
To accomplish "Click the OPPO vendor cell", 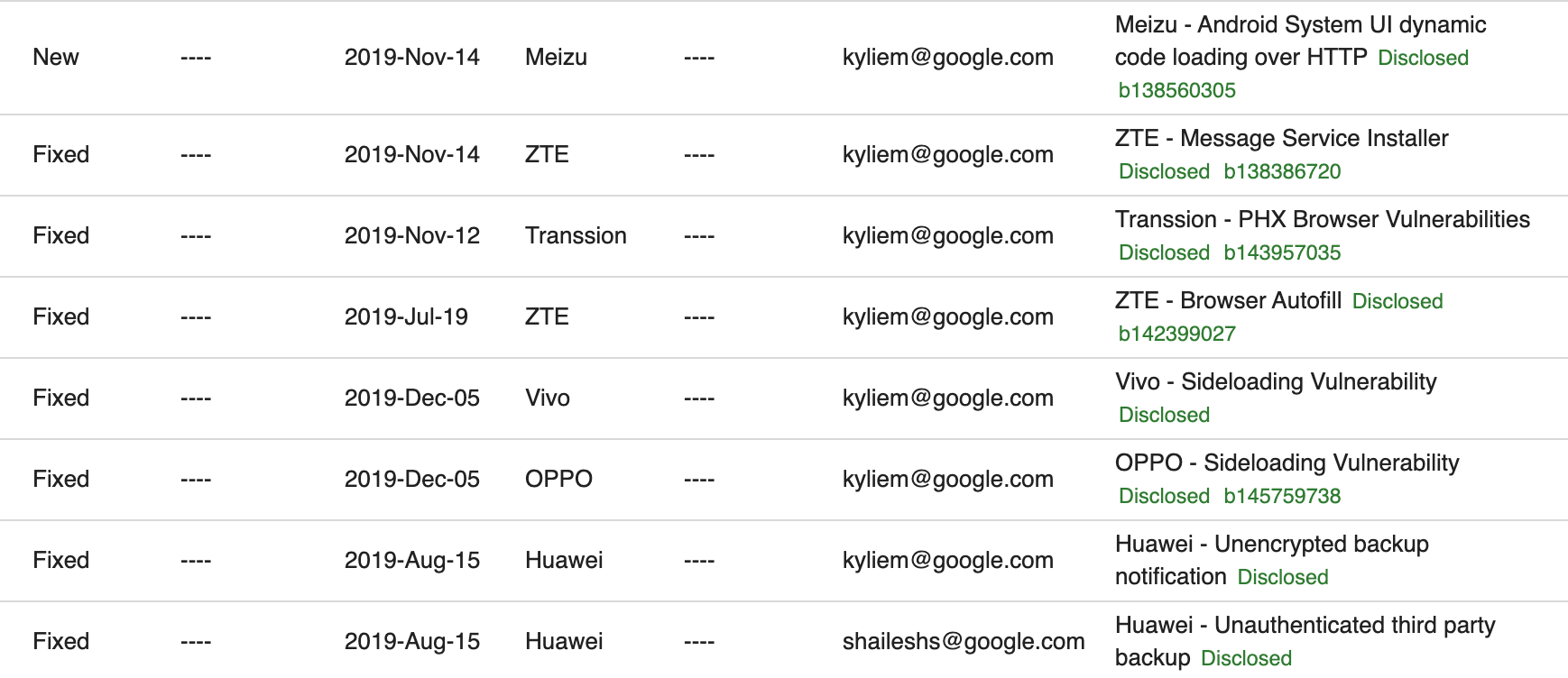I will [x=558, y=479].
